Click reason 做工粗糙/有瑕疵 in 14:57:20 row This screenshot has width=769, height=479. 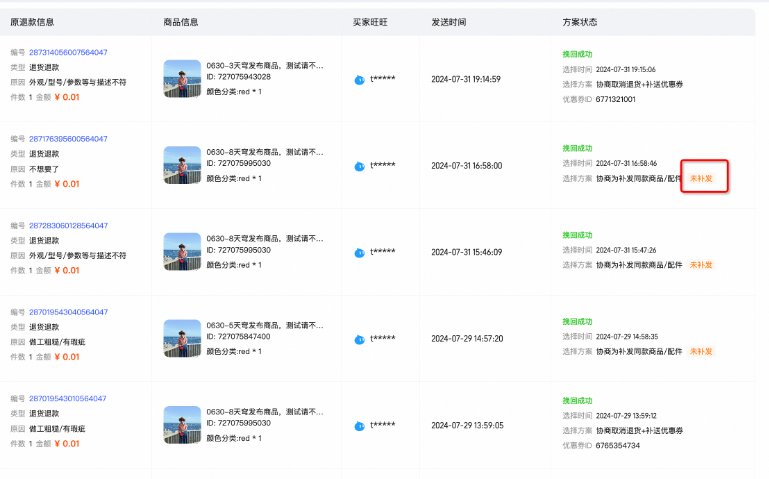[57, 342]
